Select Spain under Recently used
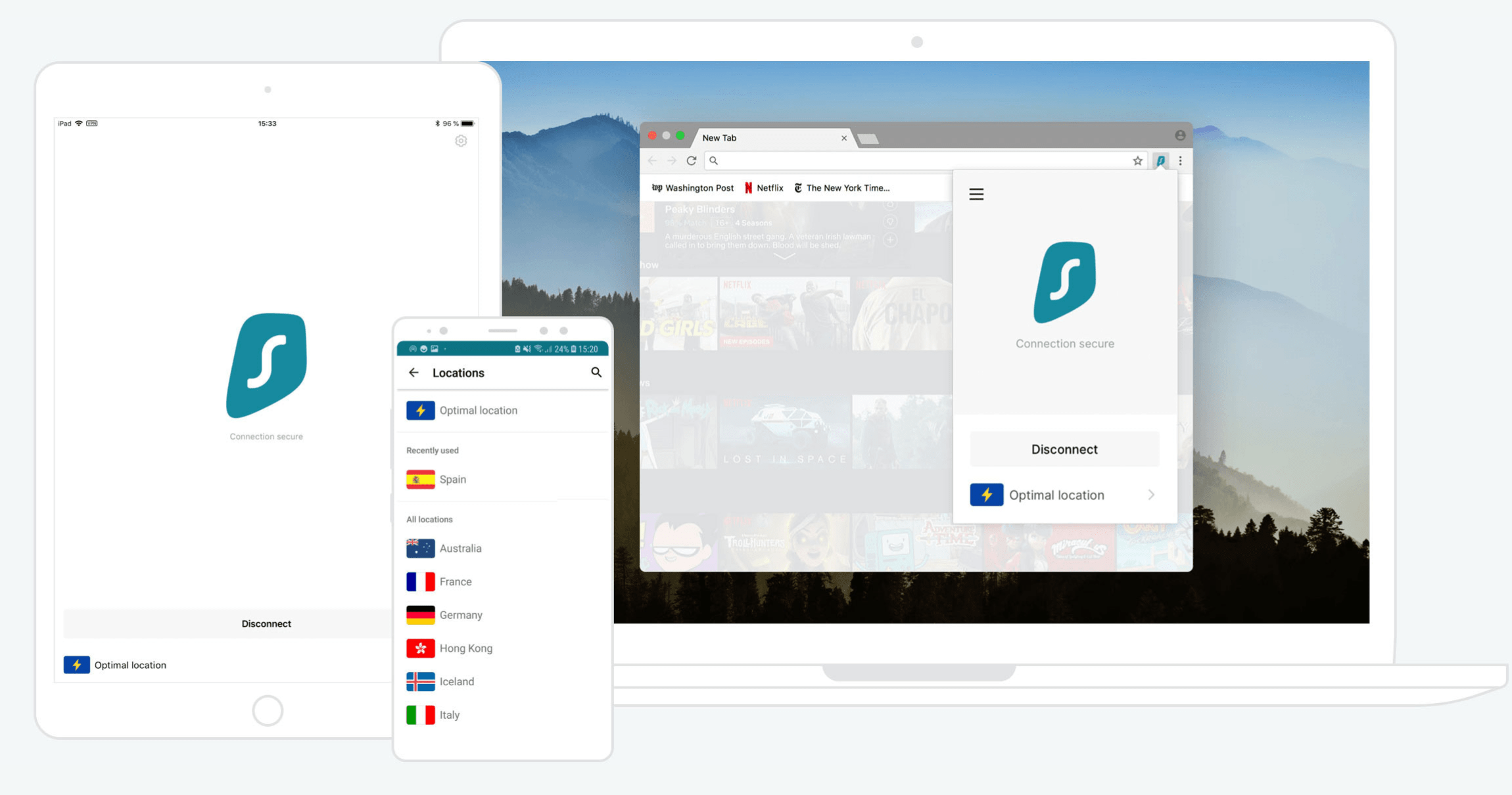Image resolution: width=1512 pixels, height=795 pixels. point(503,480)
